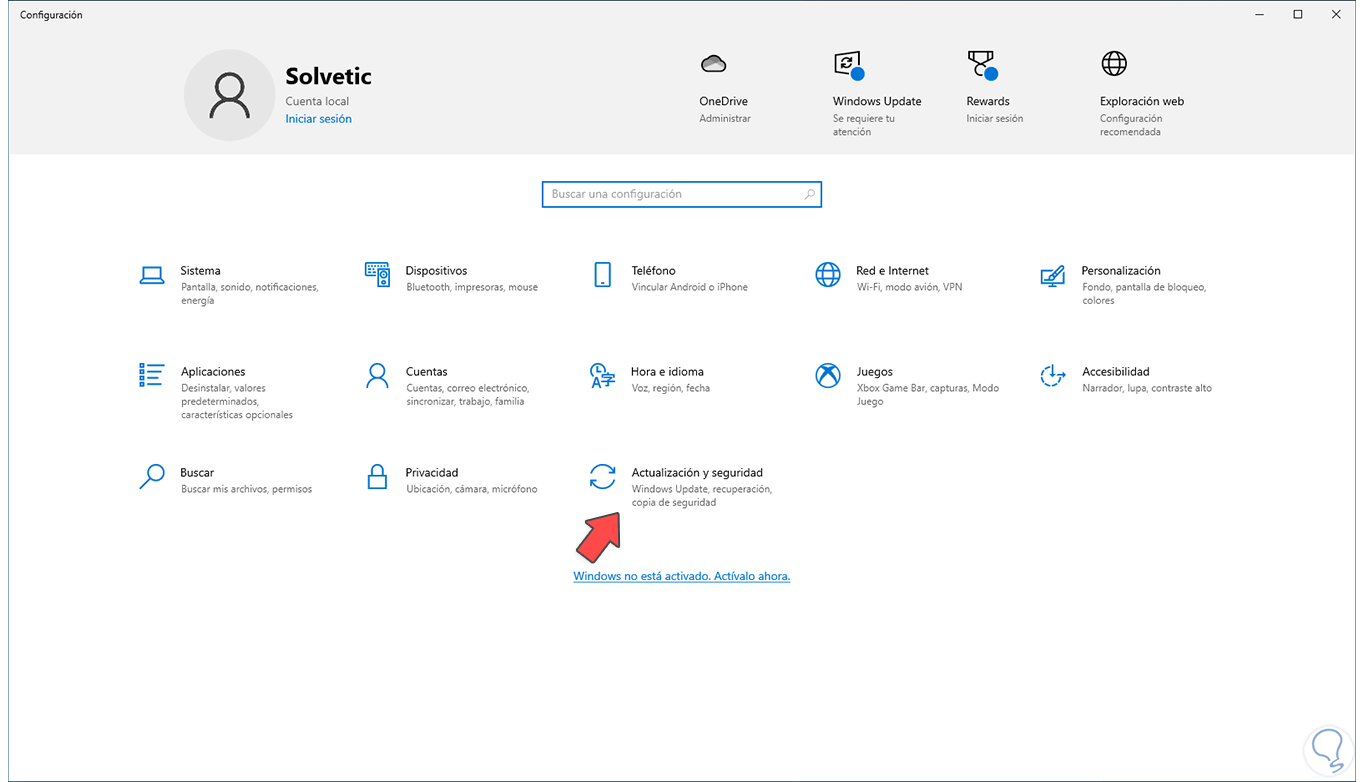
Task: Click the search magnifier in search box
Action: pos(810,194)
